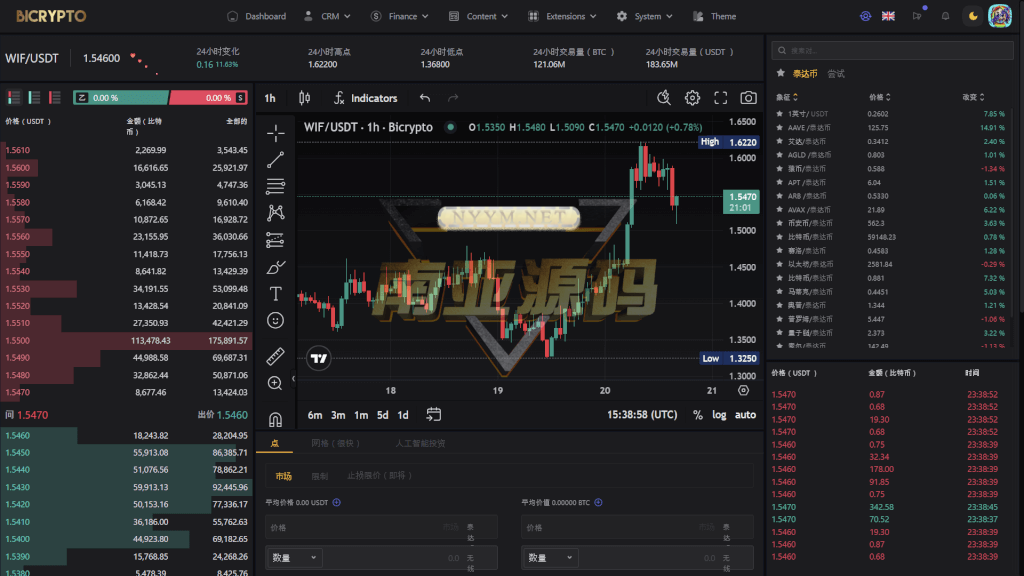Toggle dark mode moon icon
The width and height of the screenshot is (1024, 576).
coord(973,16)
